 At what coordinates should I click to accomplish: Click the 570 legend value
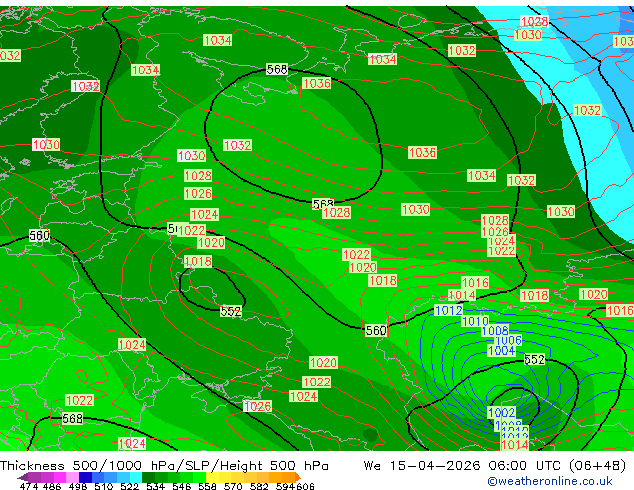click(x=233, y=486)
